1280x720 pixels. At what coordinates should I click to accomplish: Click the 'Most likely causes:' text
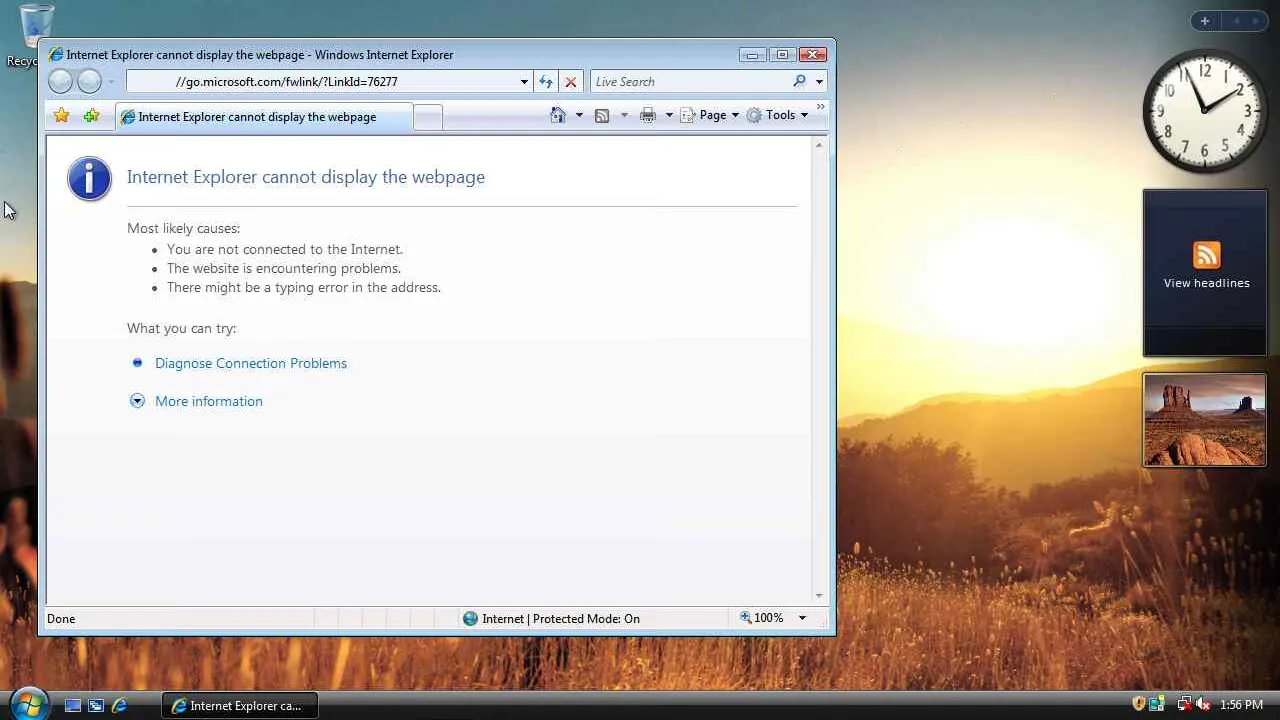pos(183,228)
